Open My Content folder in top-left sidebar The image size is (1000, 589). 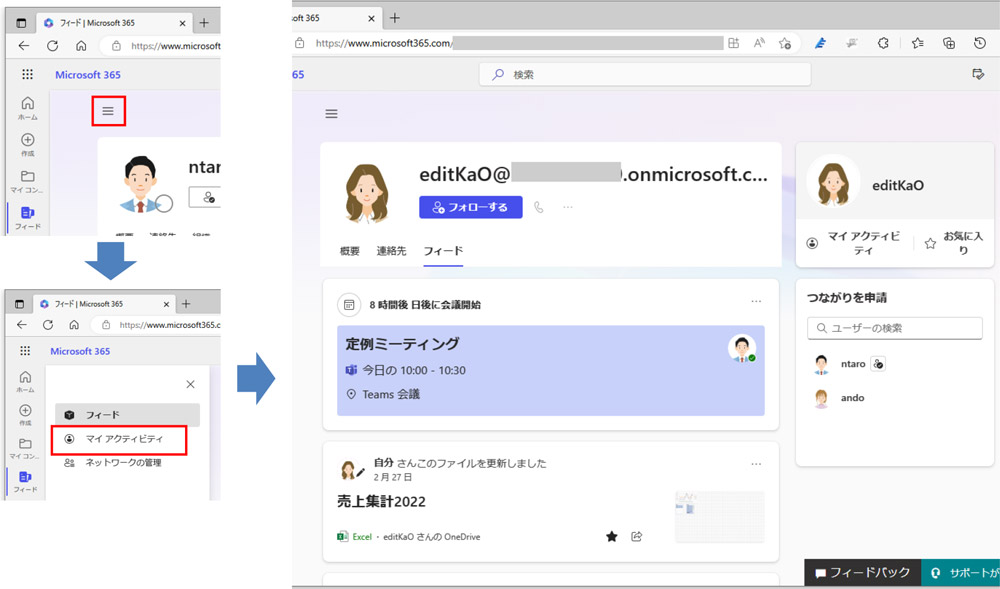(27, 180)
